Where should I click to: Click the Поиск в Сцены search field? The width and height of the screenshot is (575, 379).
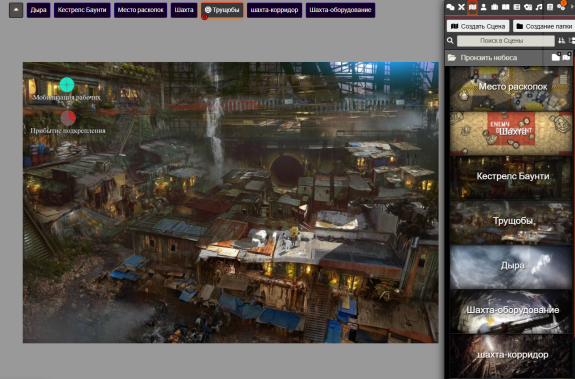tap(506, 41)
